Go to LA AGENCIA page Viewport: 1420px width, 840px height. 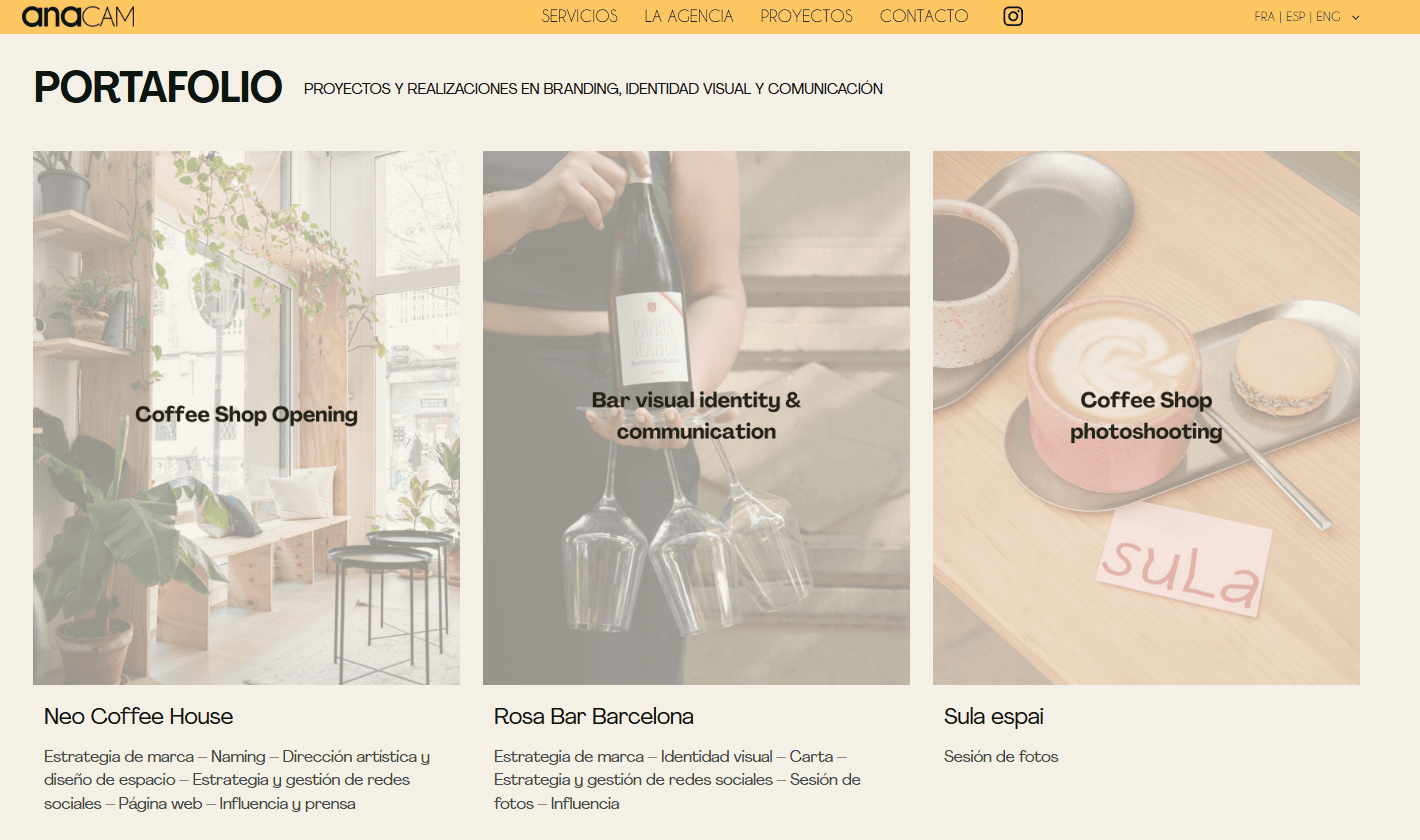688,16
